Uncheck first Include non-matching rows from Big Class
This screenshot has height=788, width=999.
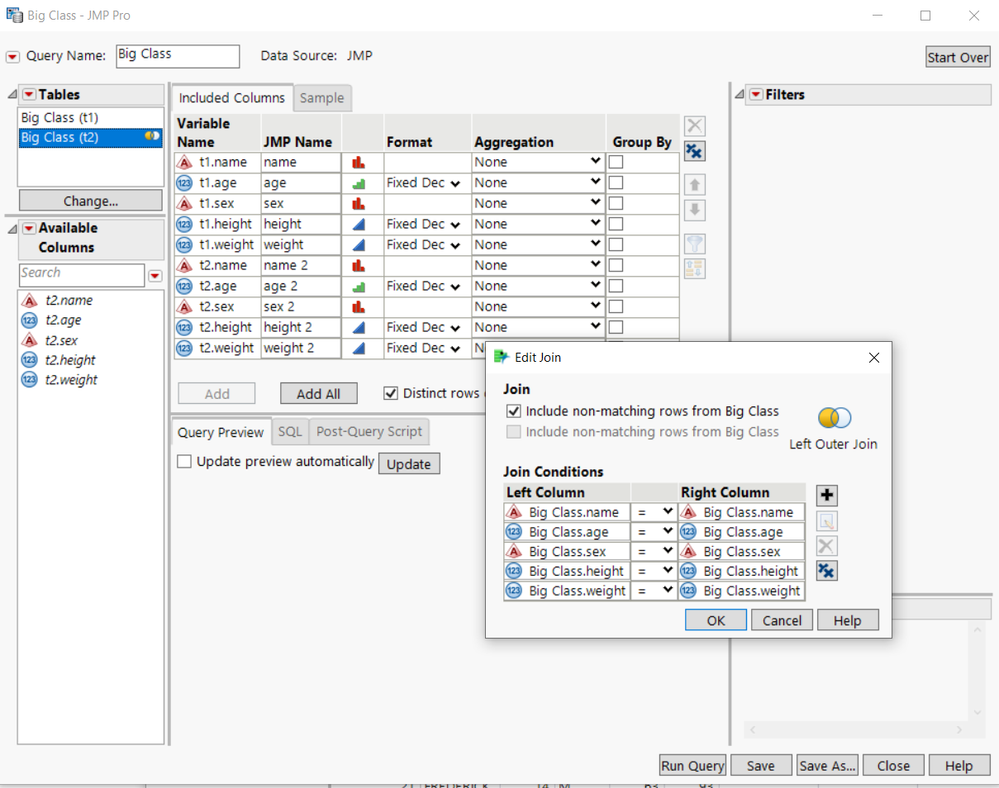pos(514,411)
